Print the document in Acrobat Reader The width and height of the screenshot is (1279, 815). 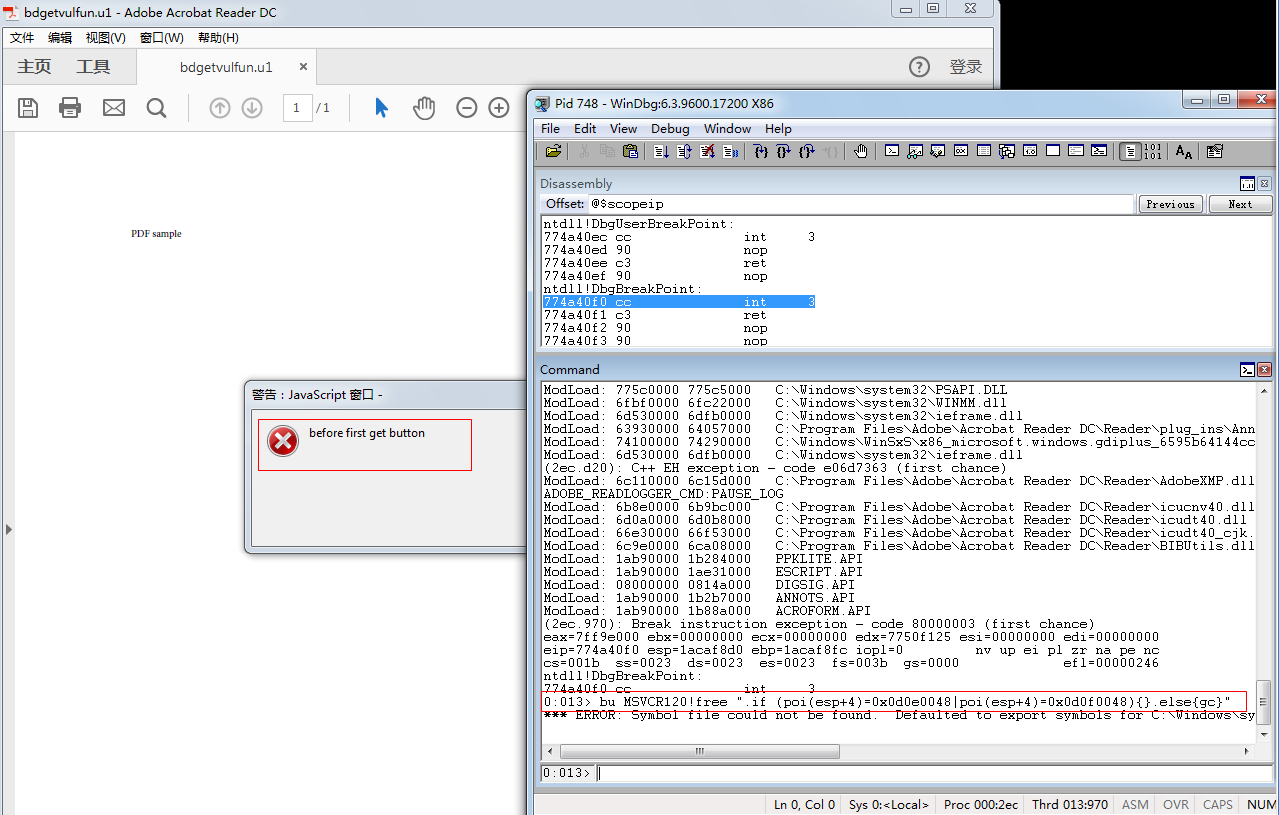coord(70,108)
